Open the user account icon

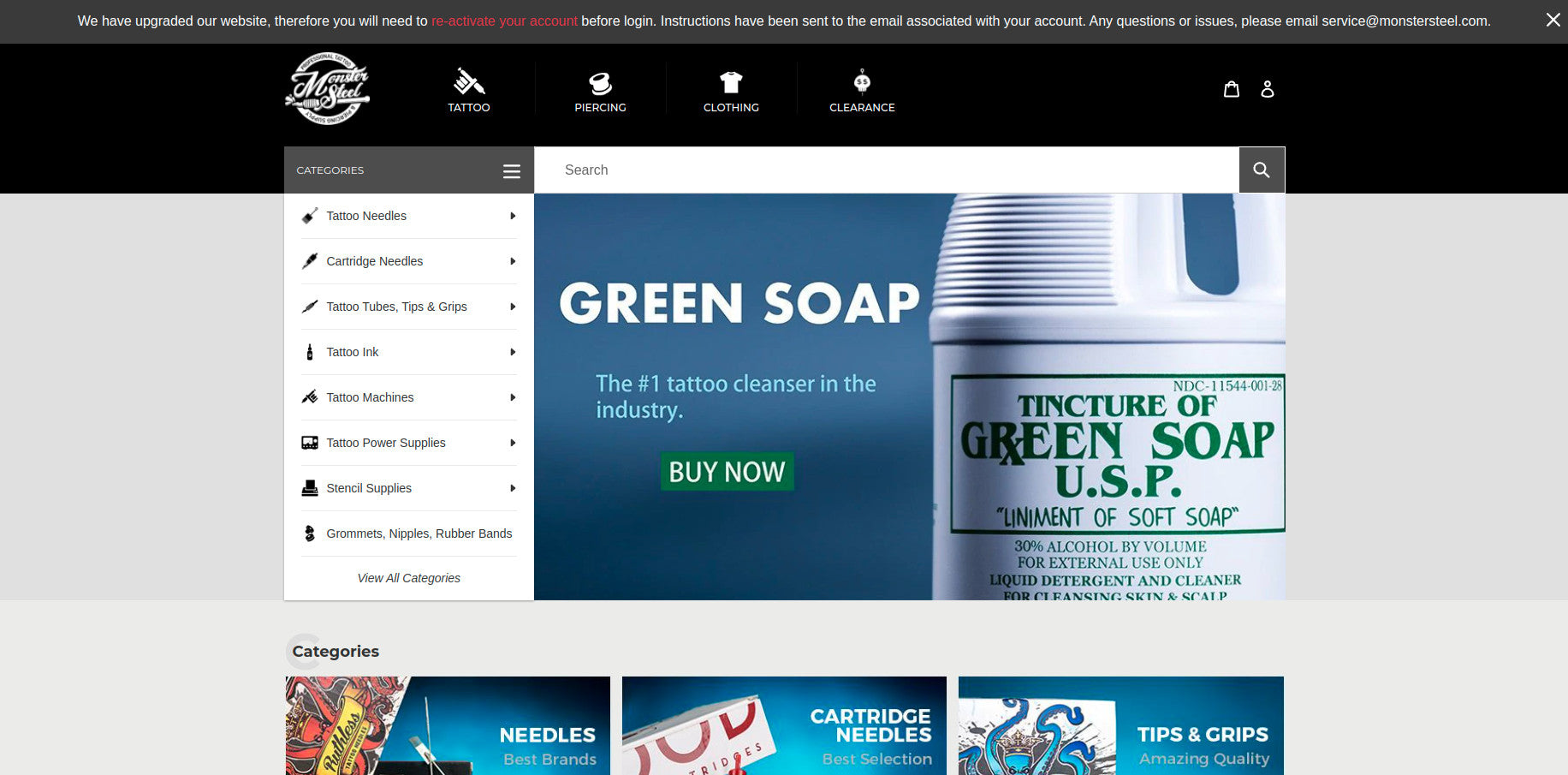click(1267, 89)
